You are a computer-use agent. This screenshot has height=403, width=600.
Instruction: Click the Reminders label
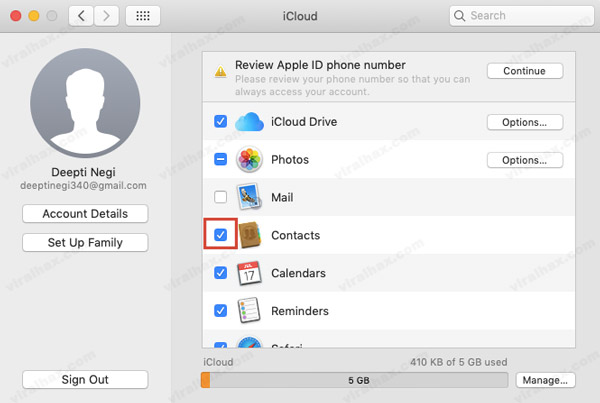click(300, 311)
